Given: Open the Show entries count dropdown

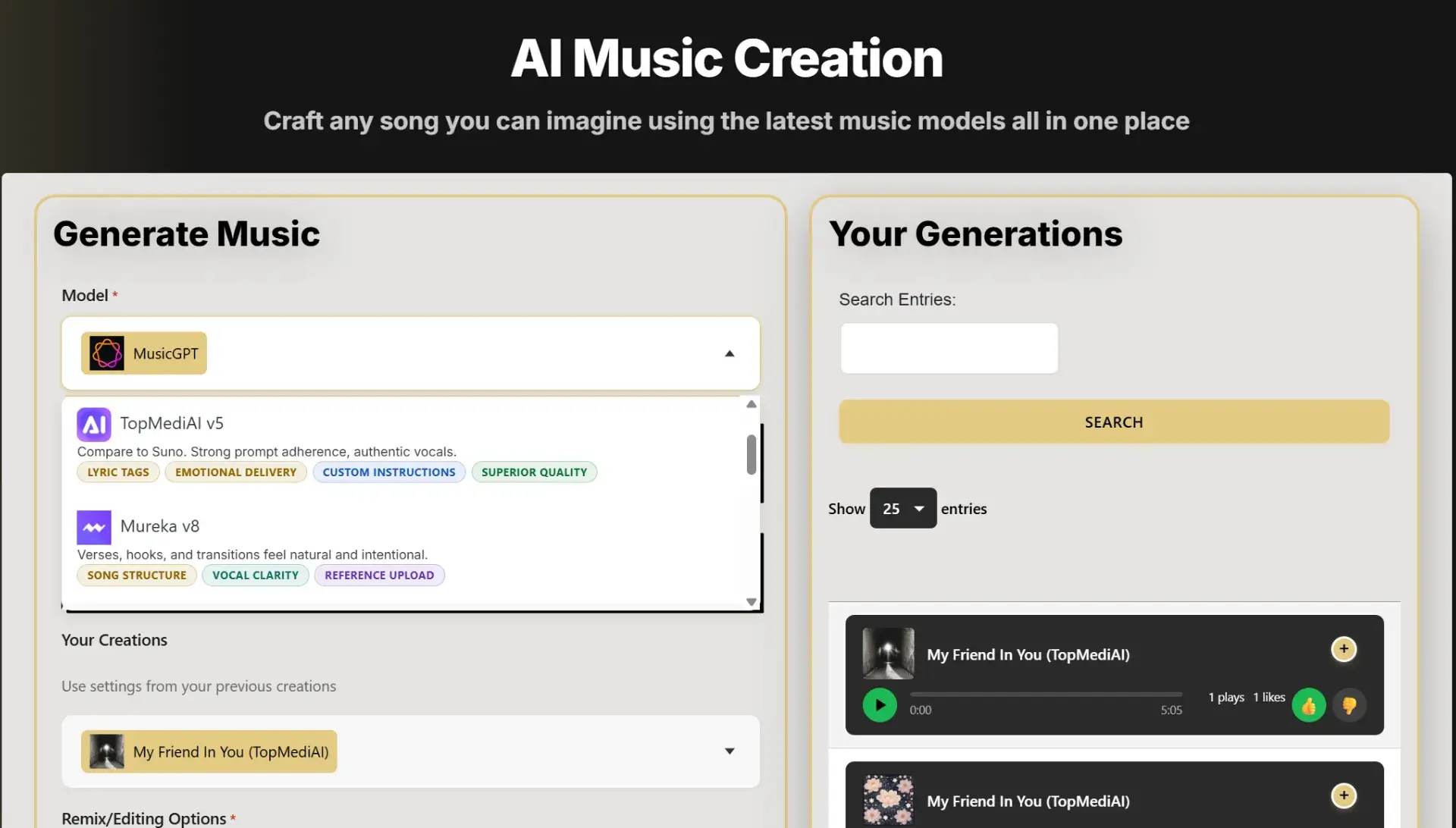Looking at the screenshot, I should [902, 508].
